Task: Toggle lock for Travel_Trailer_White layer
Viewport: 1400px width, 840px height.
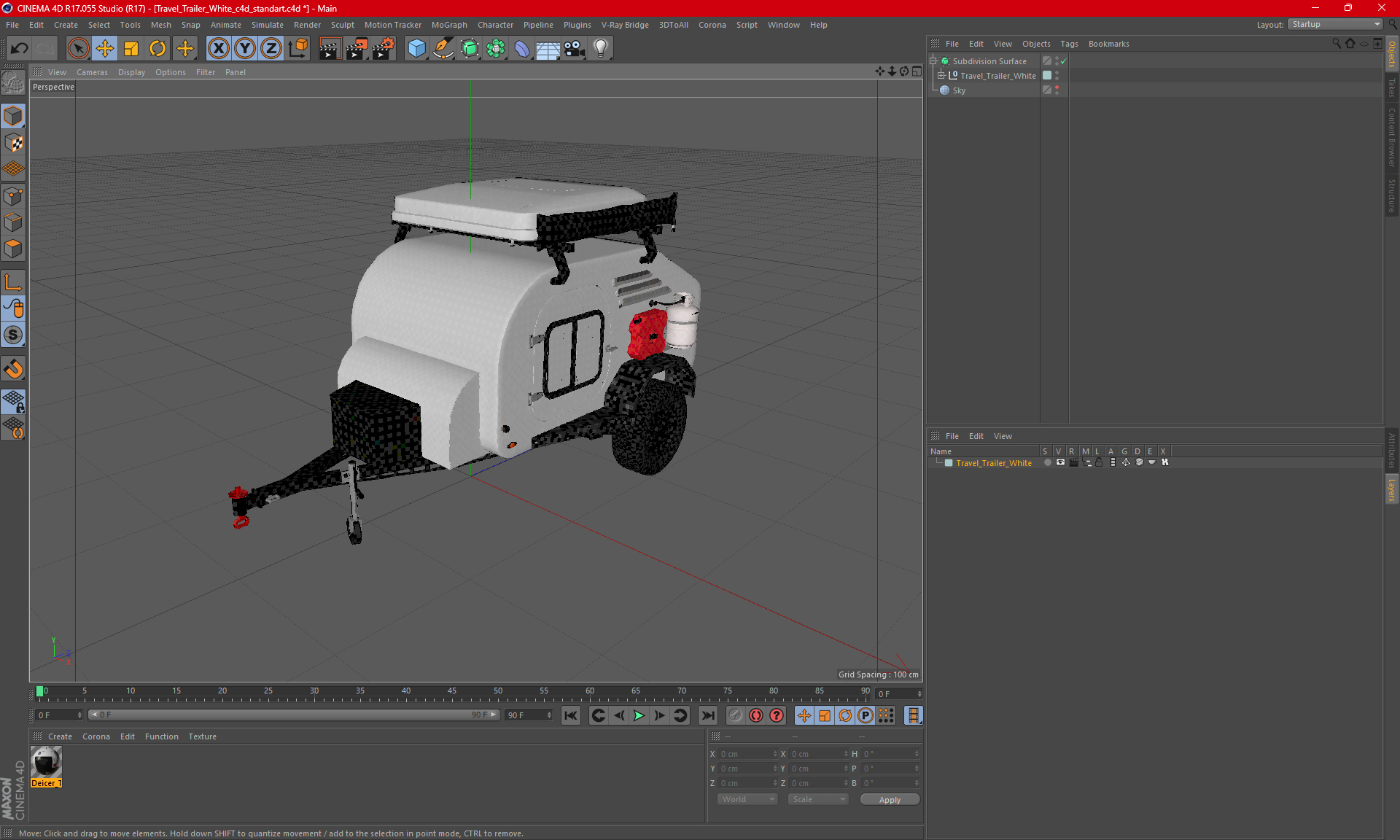Action: coord(1099,462)
